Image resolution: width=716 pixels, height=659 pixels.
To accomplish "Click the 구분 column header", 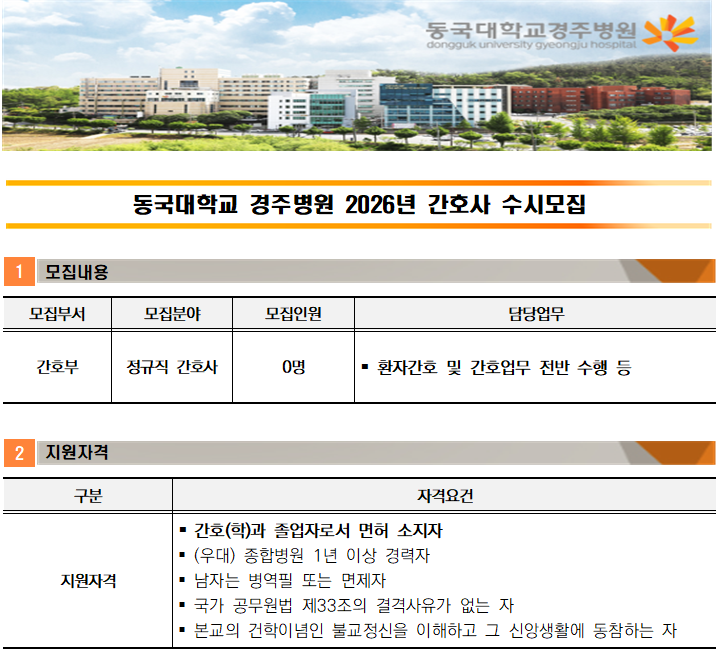I will coord(88,496).
